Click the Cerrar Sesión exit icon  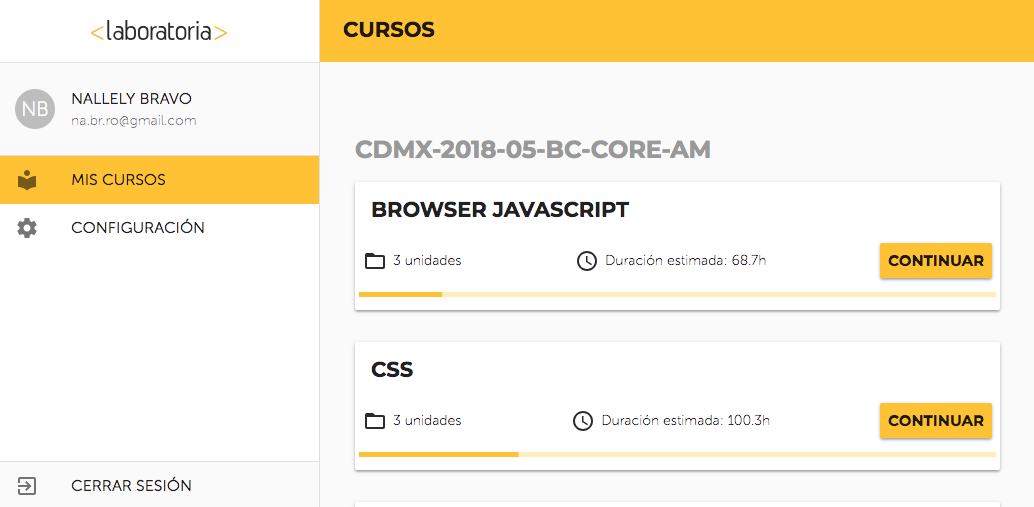tap(27, 487)
